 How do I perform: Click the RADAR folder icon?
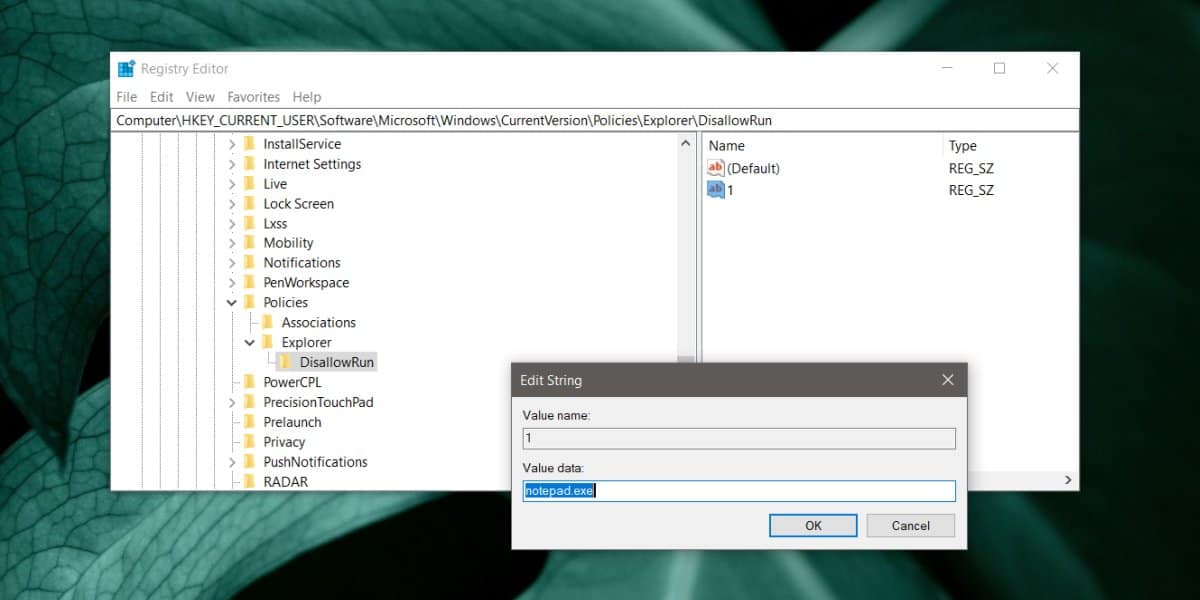(250, 481)
